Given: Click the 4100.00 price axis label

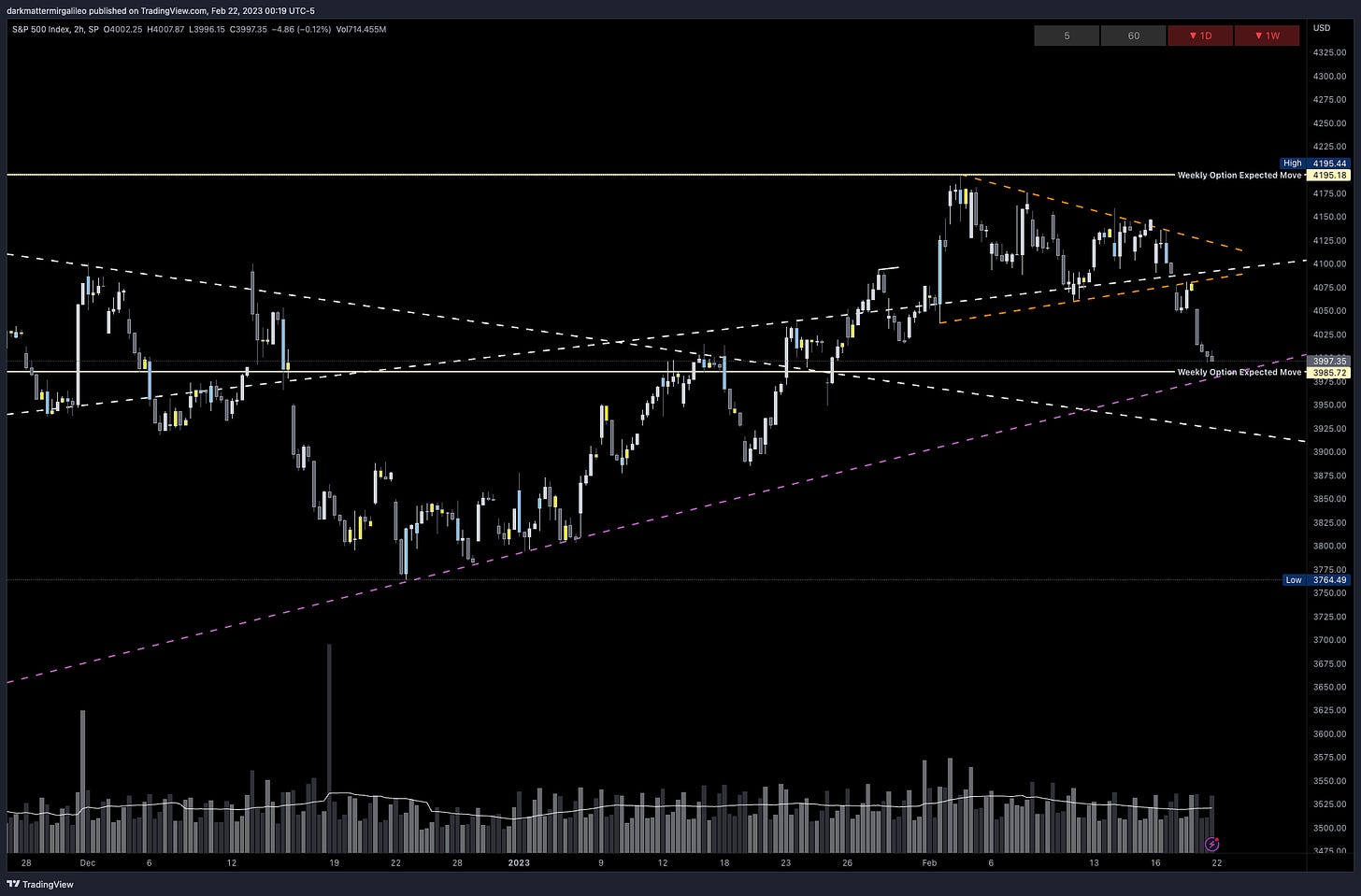Looking at the screenshot, I should pos(1329,264).
